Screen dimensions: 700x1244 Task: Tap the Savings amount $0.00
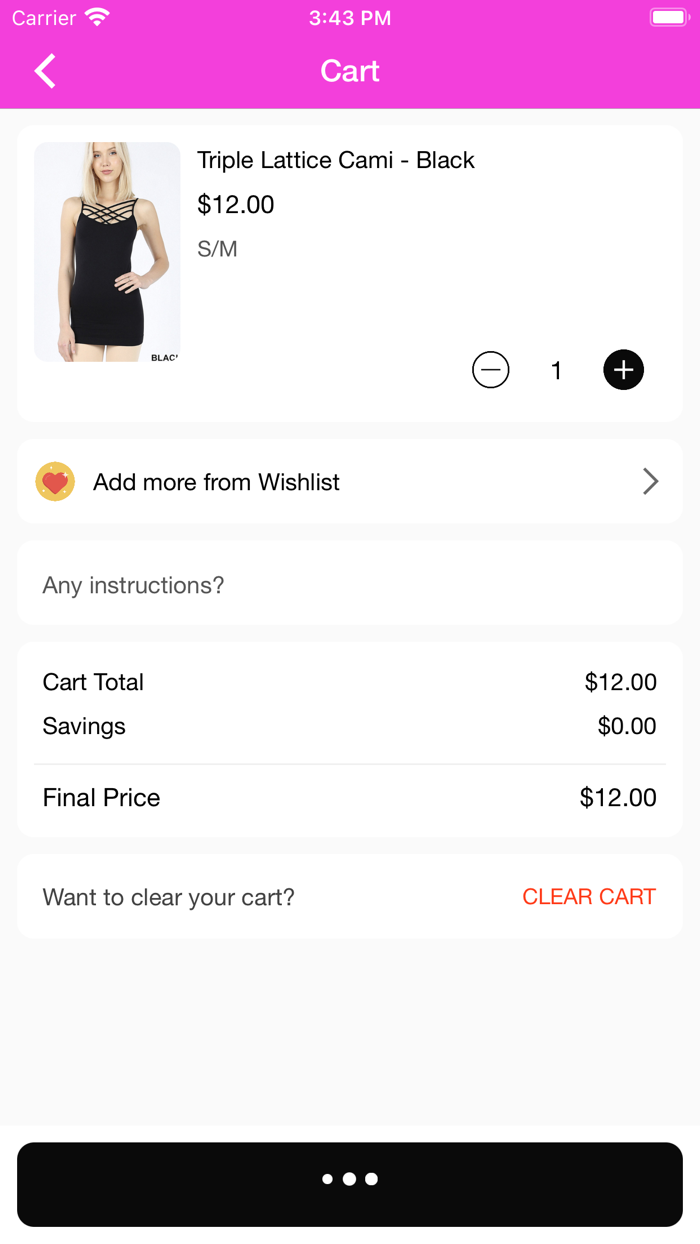(x=627, y=726)
